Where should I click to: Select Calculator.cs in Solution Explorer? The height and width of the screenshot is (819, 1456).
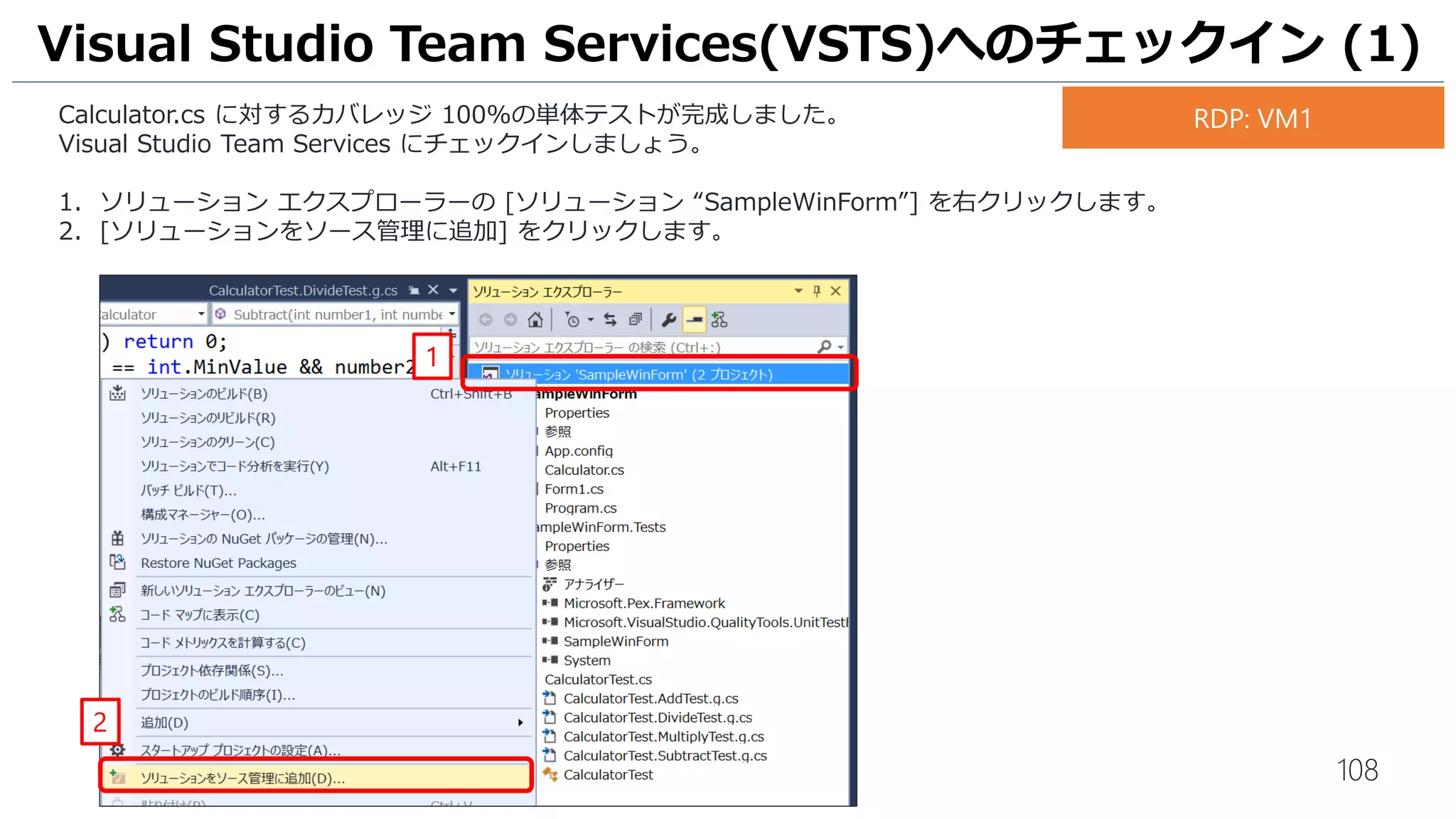pos(584,470)
